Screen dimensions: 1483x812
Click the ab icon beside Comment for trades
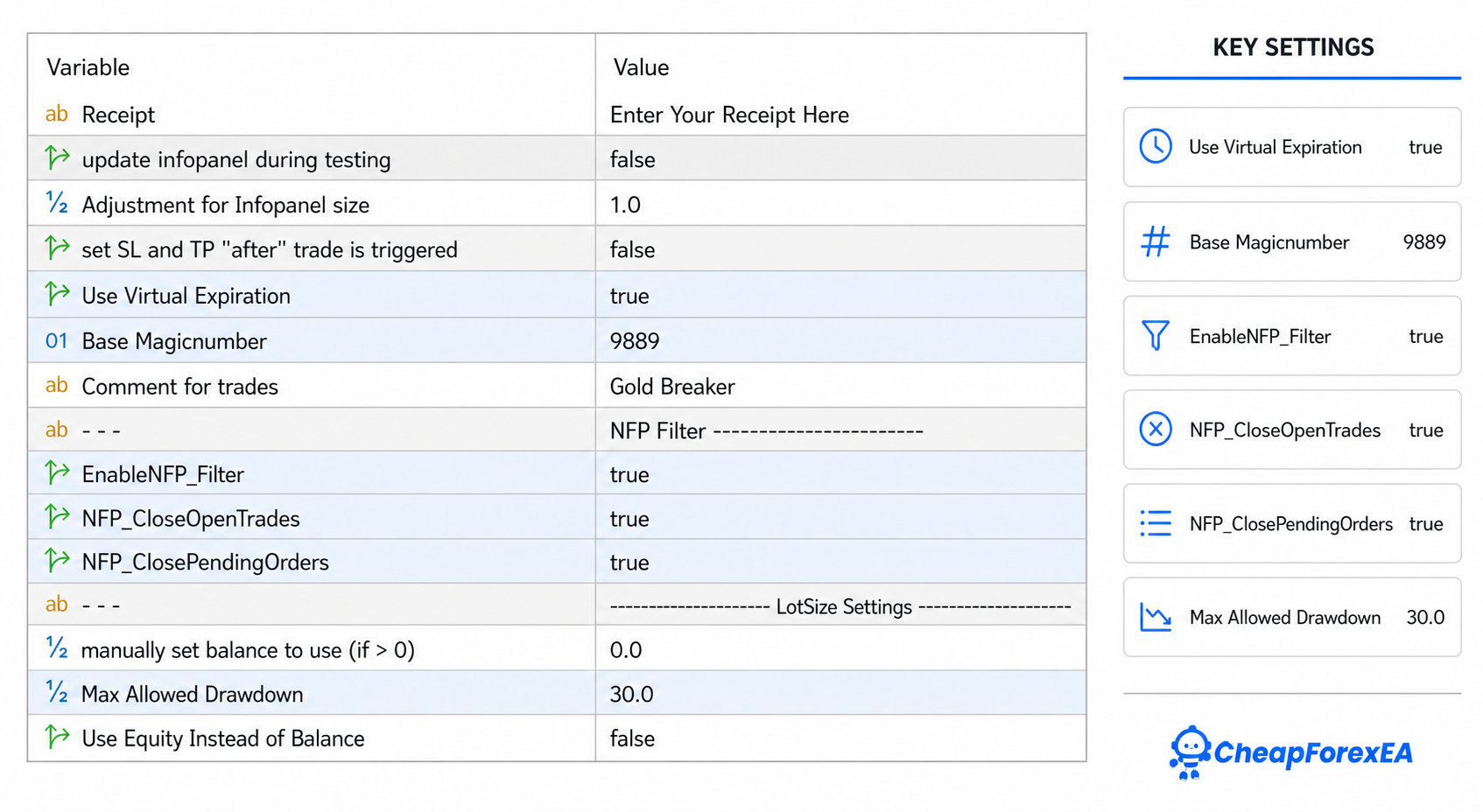click(x=57, y=385)
